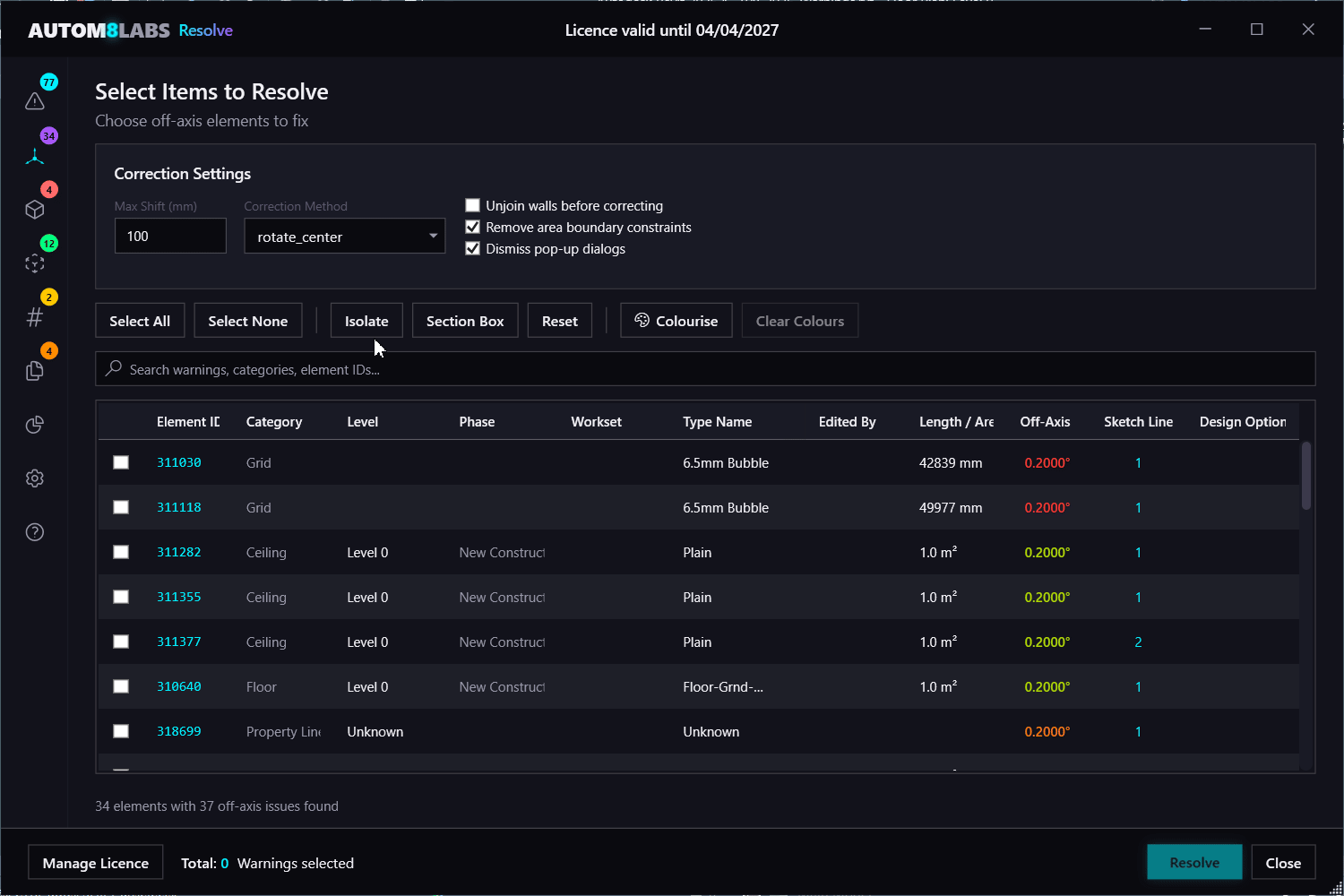This screenshot has width=1344, height=896.
Task: Select the off-axis axes icon in sidebar
Action: click(35, 156)
